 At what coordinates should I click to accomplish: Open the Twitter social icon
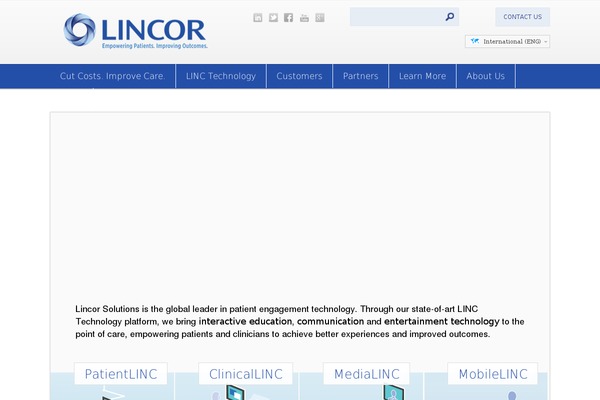pyautogui.click(x=273, y=18)
